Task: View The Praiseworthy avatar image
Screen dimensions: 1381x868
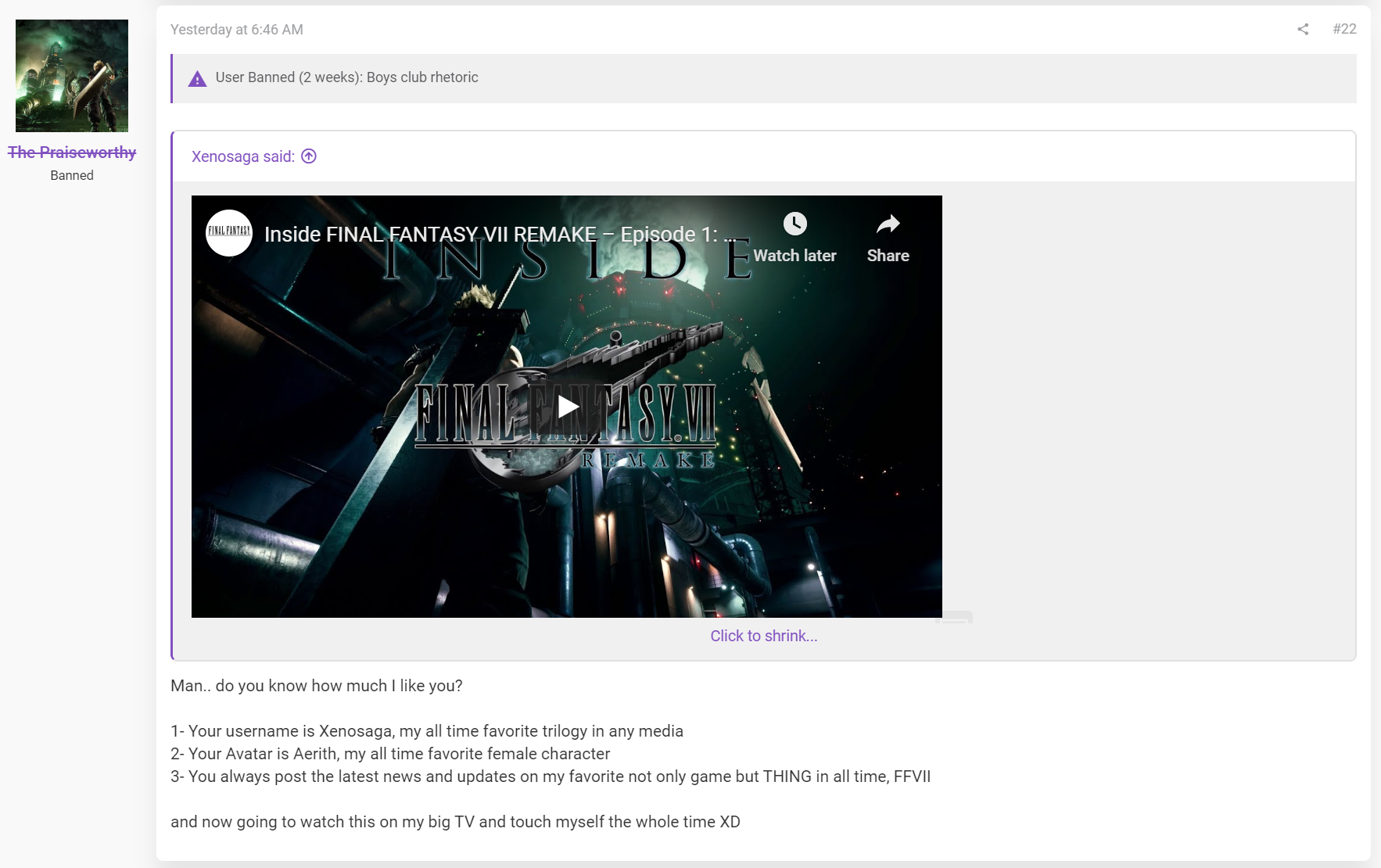Action: (72, 76)
